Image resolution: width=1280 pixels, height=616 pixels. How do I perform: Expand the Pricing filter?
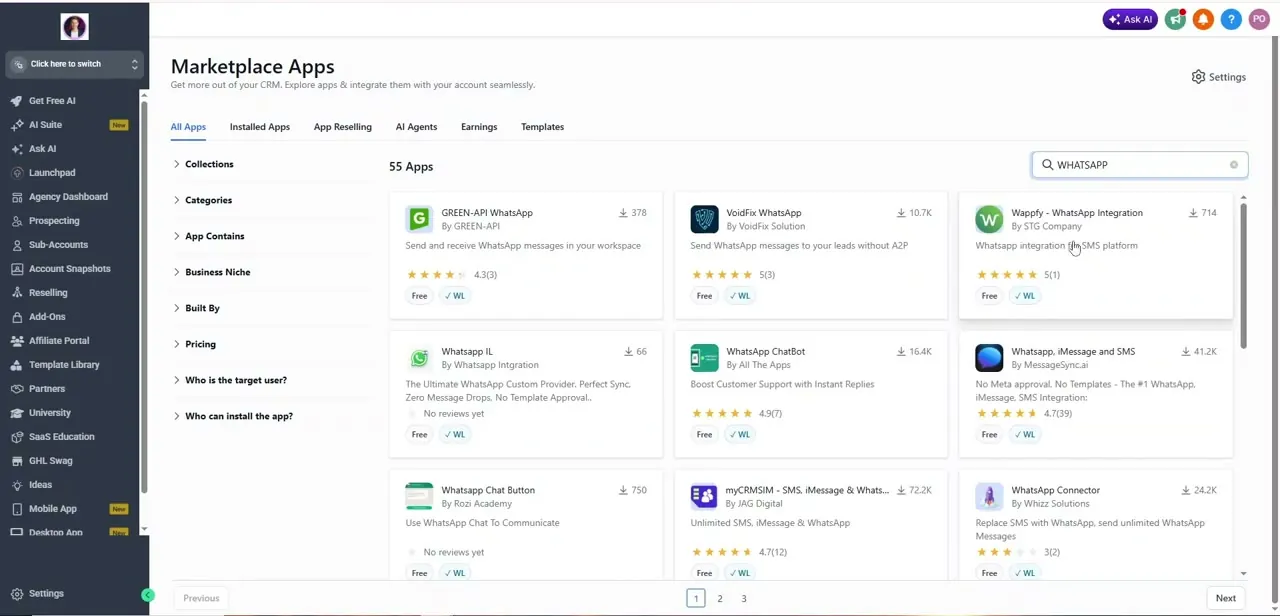tap(195, 344)
